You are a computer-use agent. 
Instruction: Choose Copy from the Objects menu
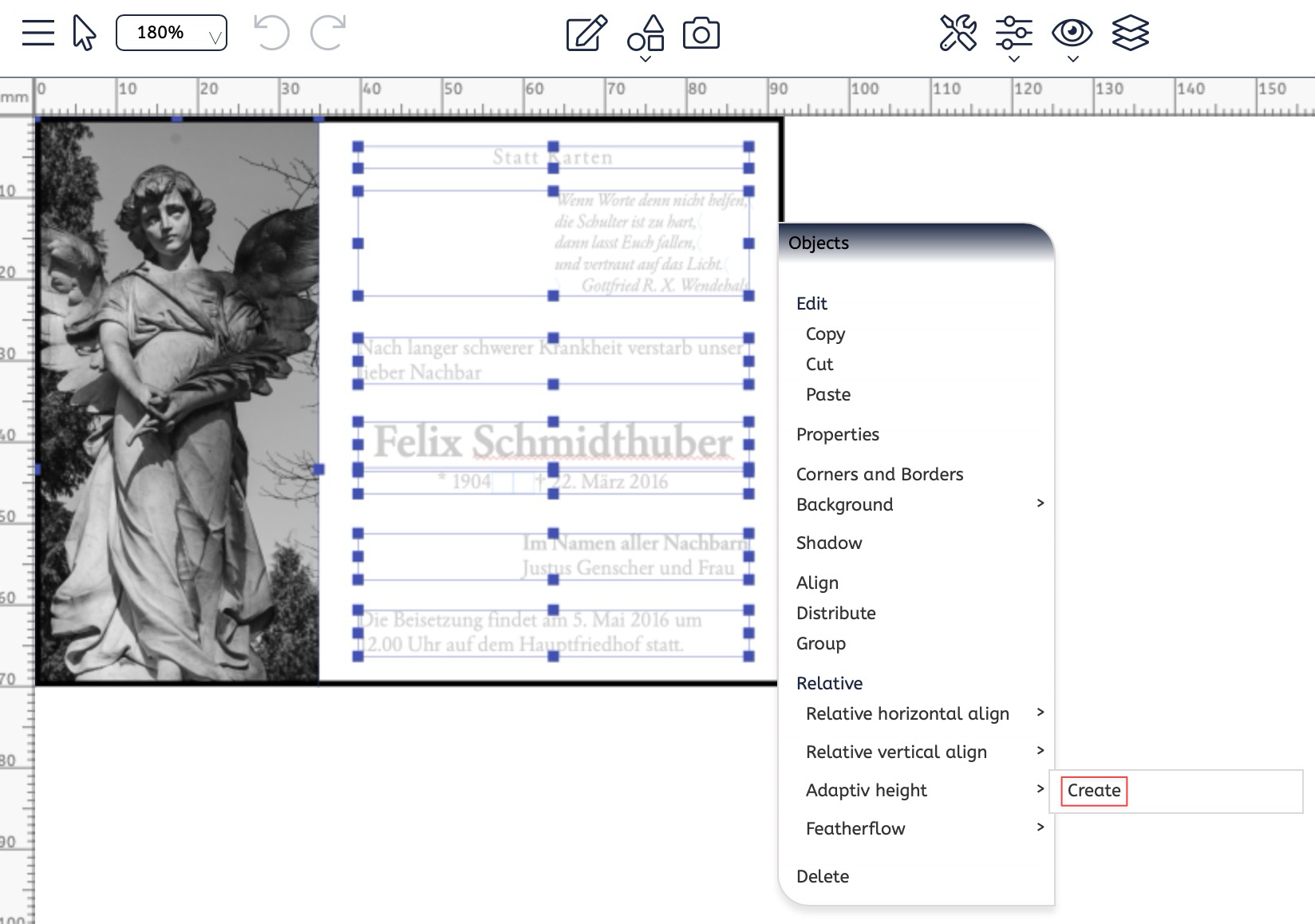(825, 334)
